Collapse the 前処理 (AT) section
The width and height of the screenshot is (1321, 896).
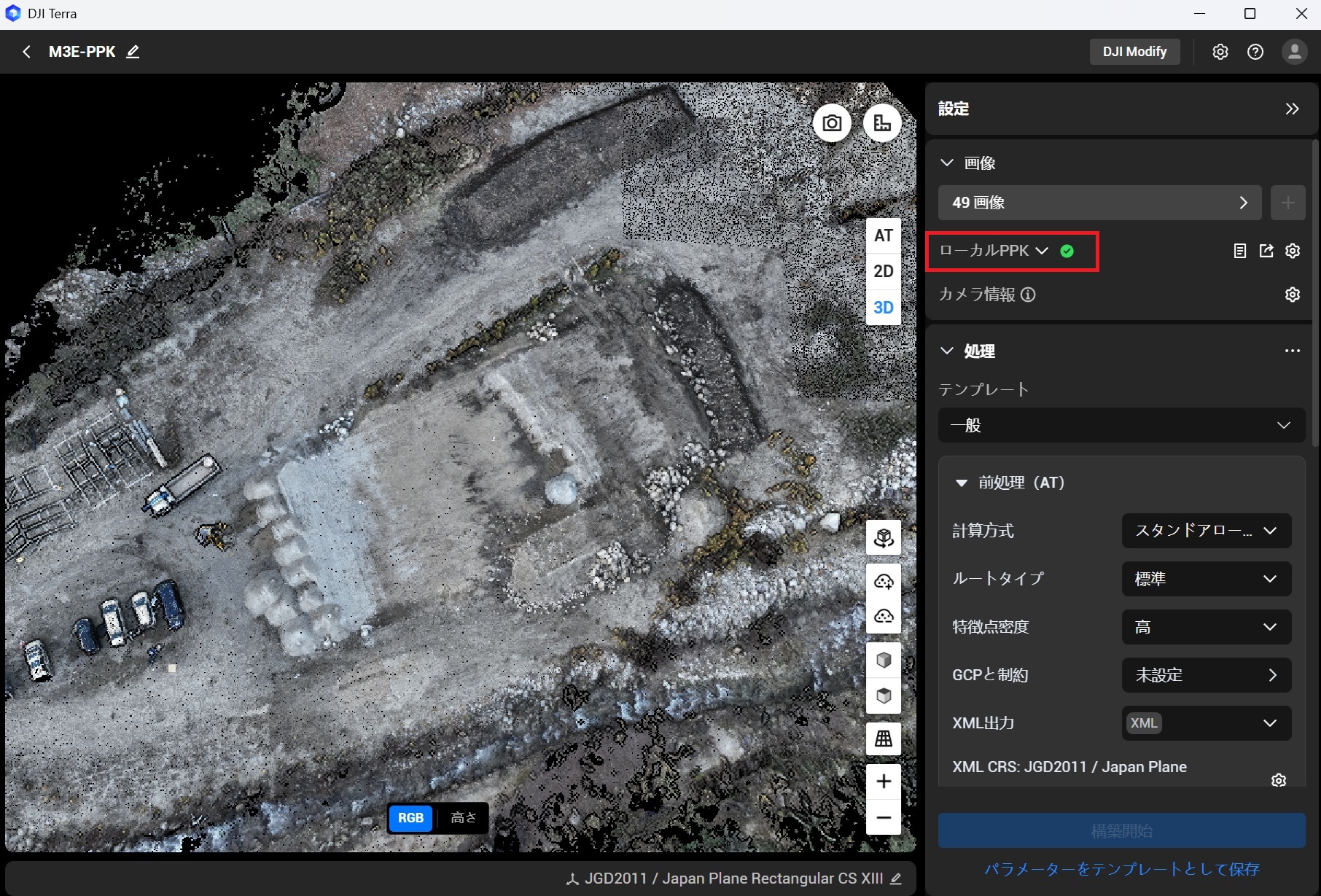pyautogui.click(x=962, y=483)
